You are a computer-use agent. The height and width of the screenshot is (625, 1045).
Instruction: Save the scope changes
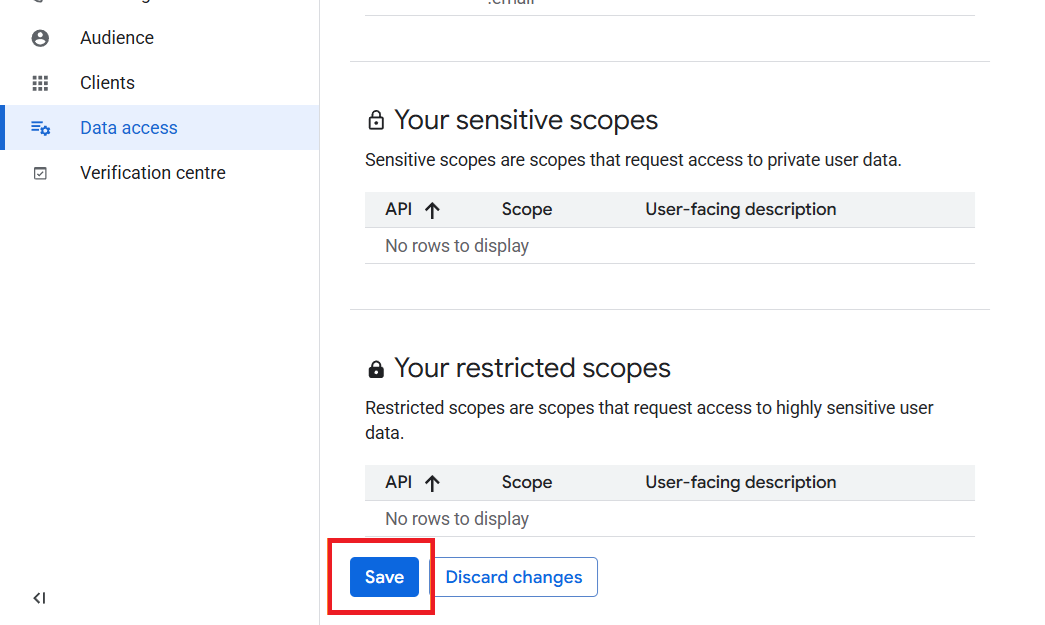tap(385, 577)
